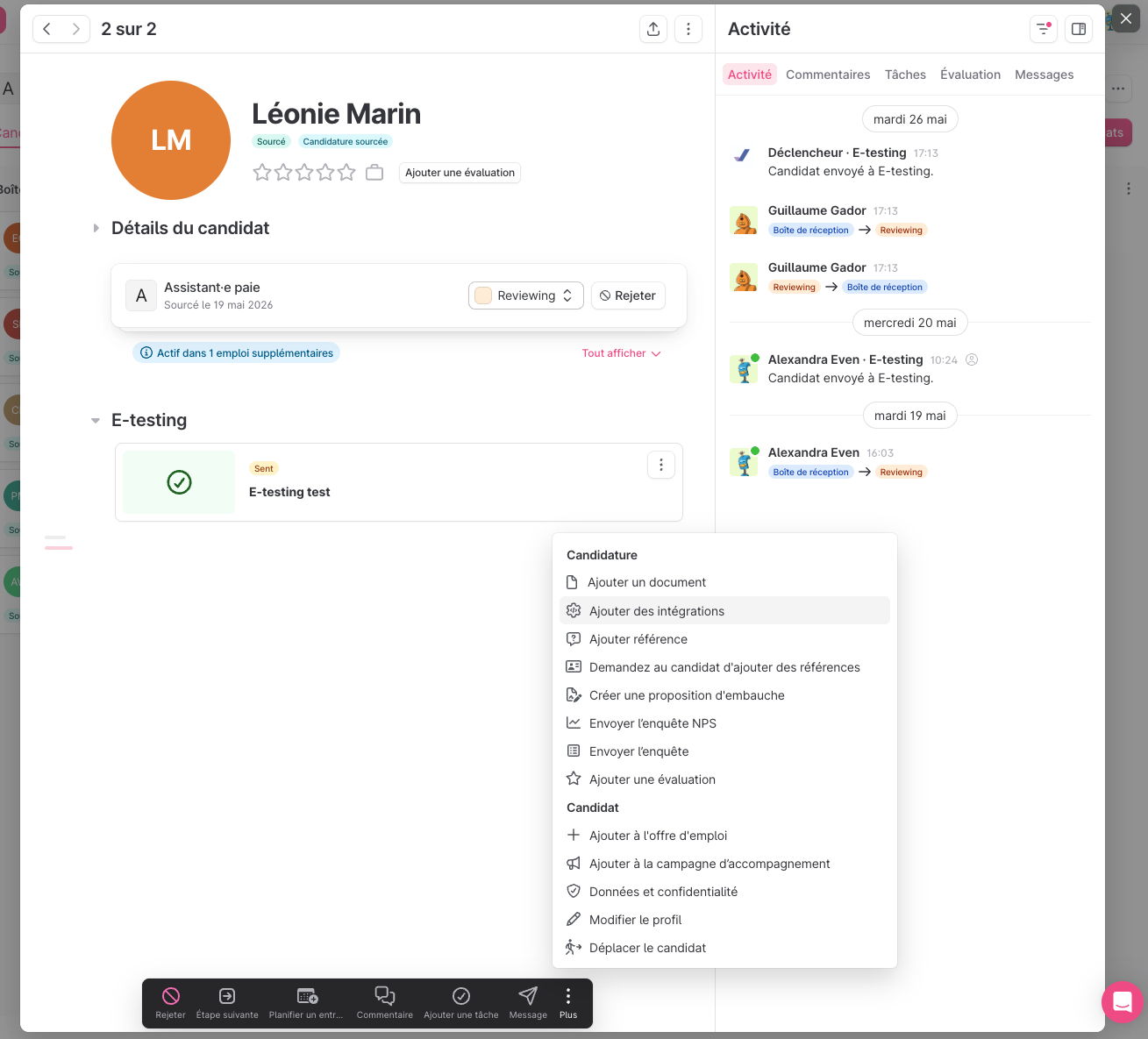Image resolution: width=1148 pixels, height=1039 pixels.
Task: Click the person icon beside 10:24
Action: point(972,359)
